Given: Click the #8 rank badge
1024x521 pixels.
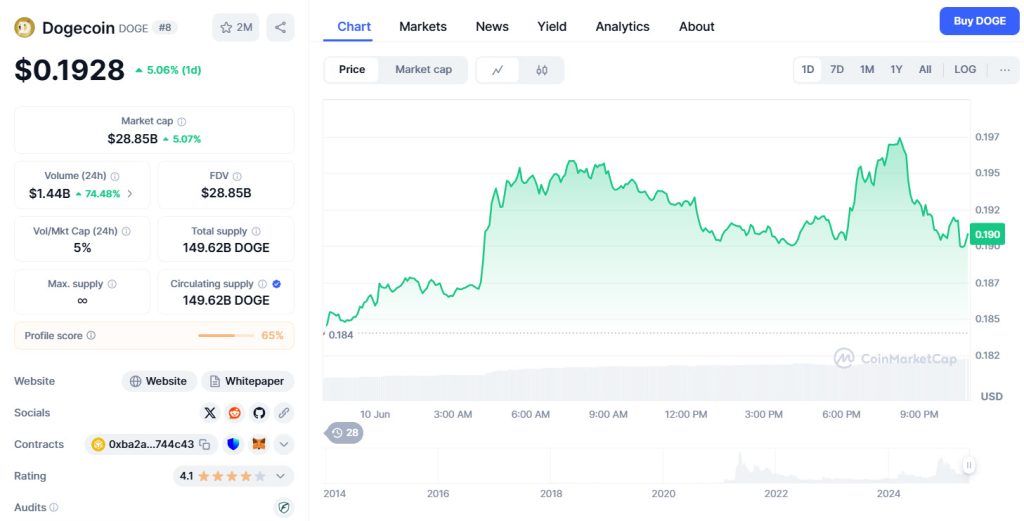Looking at the screenshot, I should coord(165,27).
